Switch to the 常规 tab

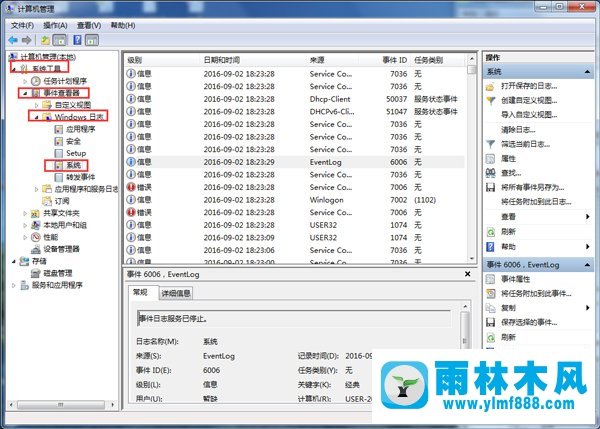(x=140, y=292)
